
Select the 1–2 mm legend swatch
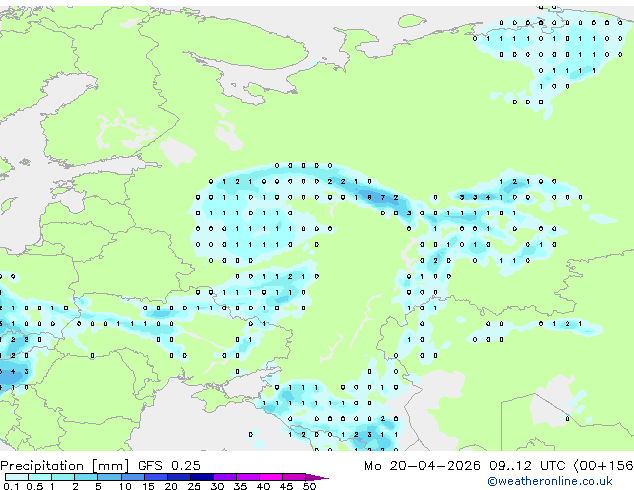(63, 477)
